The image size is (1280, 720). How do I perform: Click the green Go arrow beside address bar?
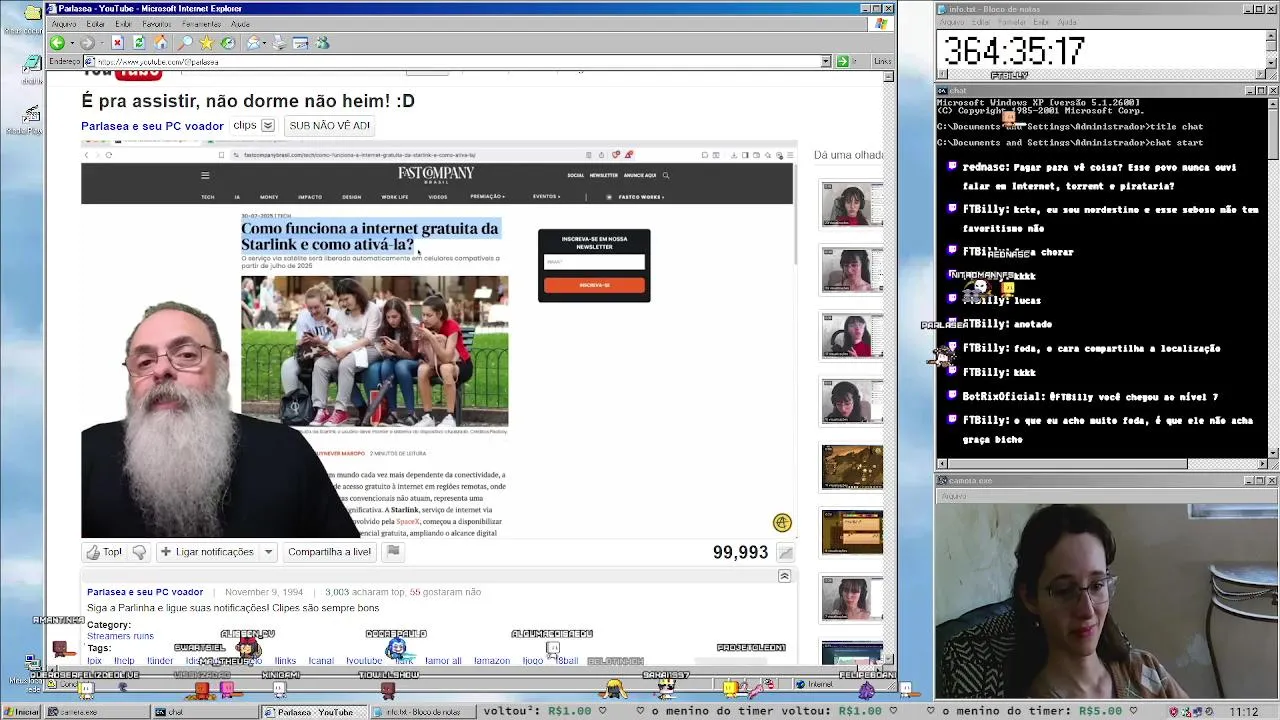[x=842, y=61]
